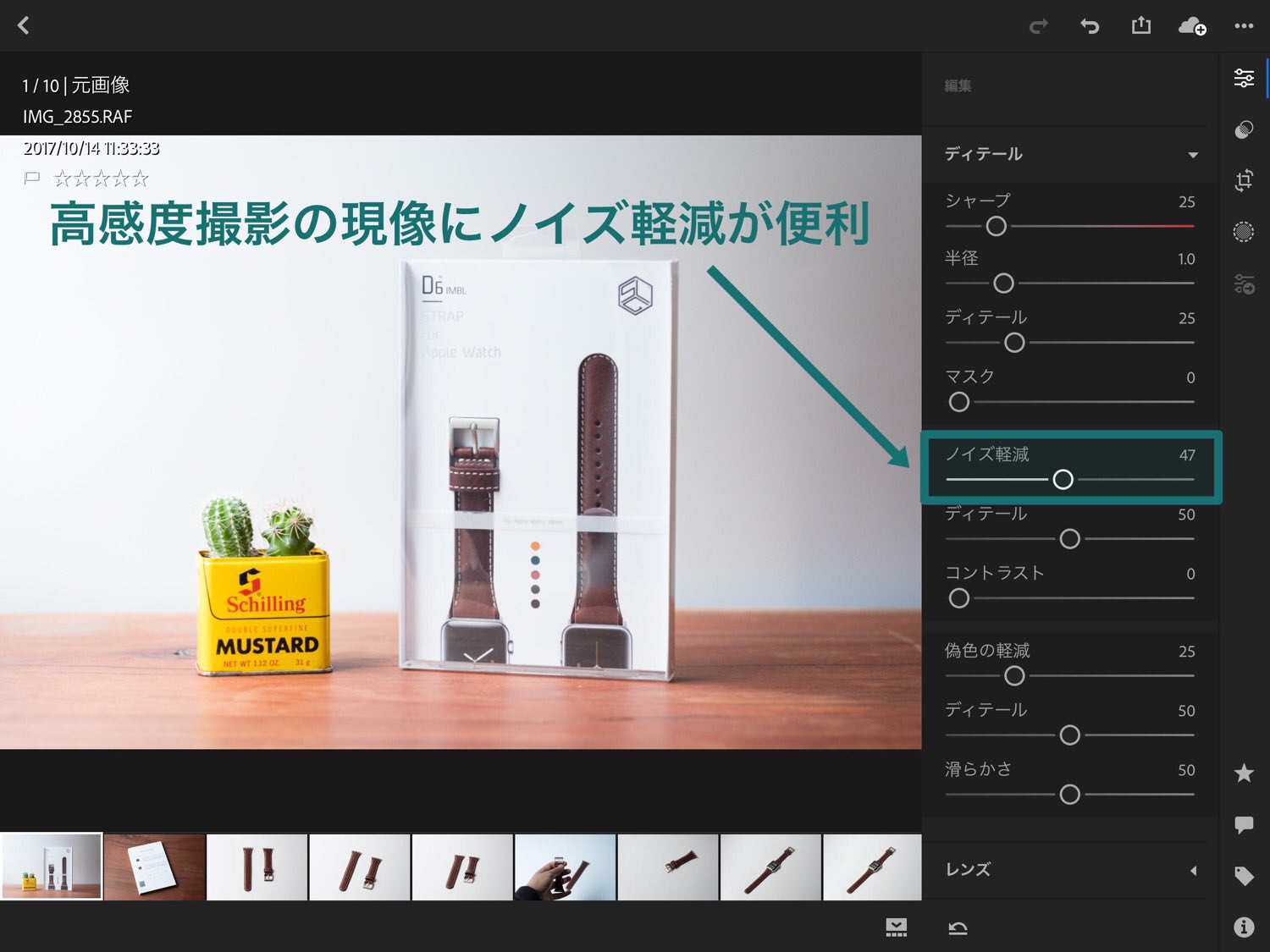Open the three-dot more options menu

(x=1243, y=25)
